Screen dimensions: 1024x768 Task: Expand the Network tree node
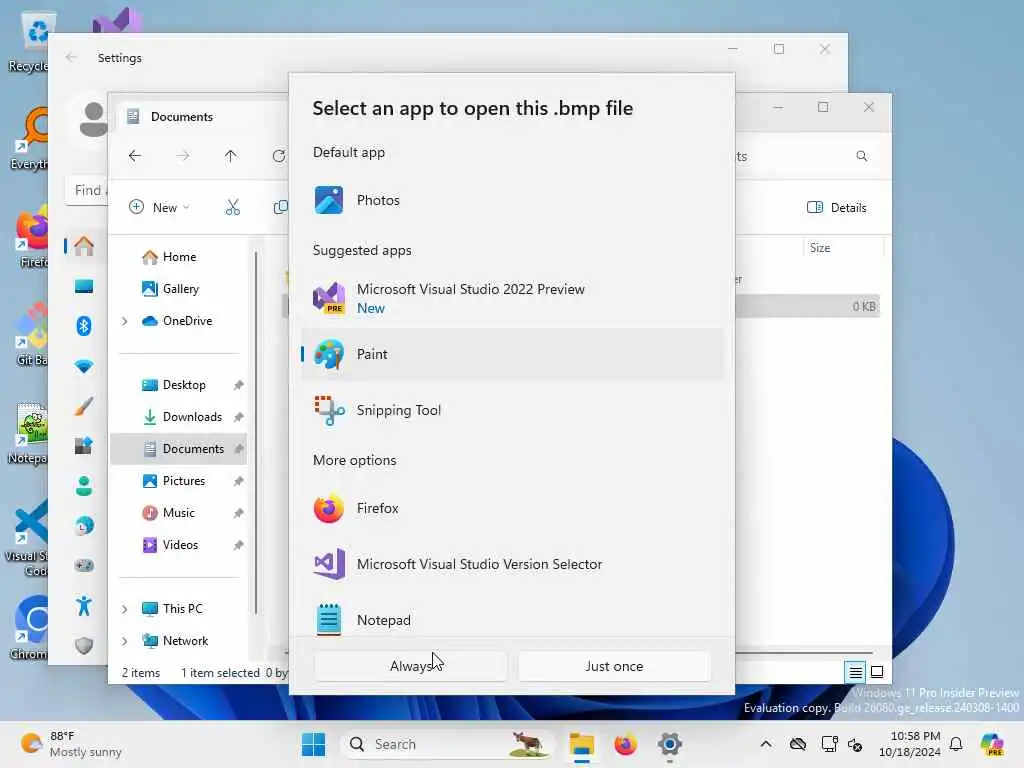coord(124,641)
